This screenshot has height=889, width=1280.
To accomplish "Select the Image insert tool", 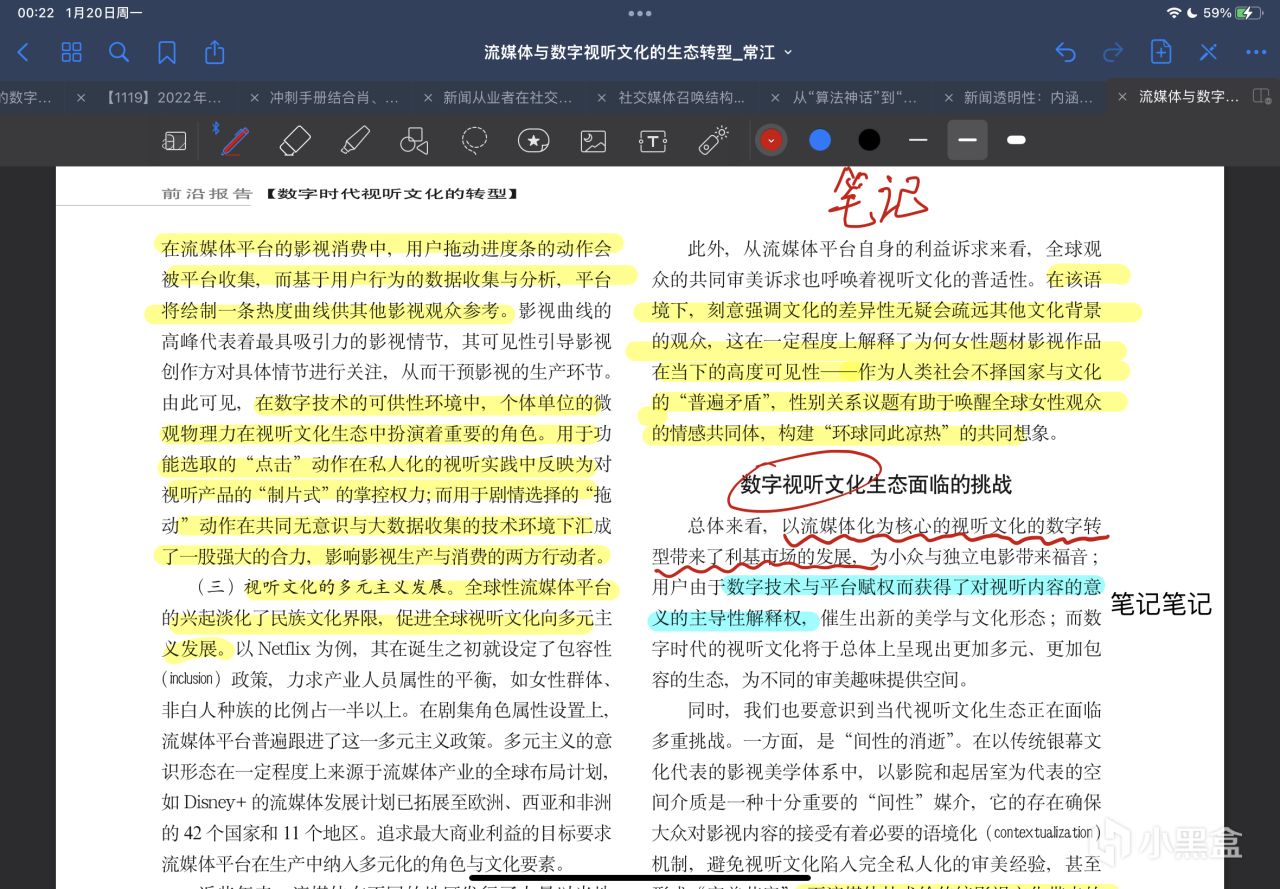I will 593,141.
